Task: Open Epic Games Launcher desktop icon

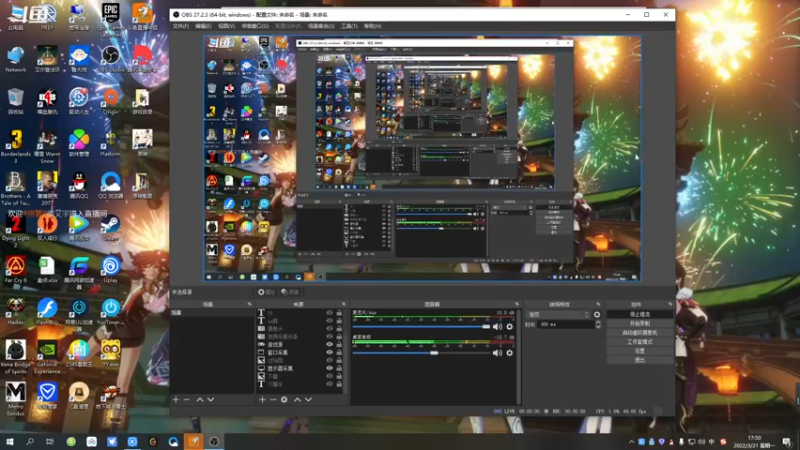Action: tap(110, 19)
